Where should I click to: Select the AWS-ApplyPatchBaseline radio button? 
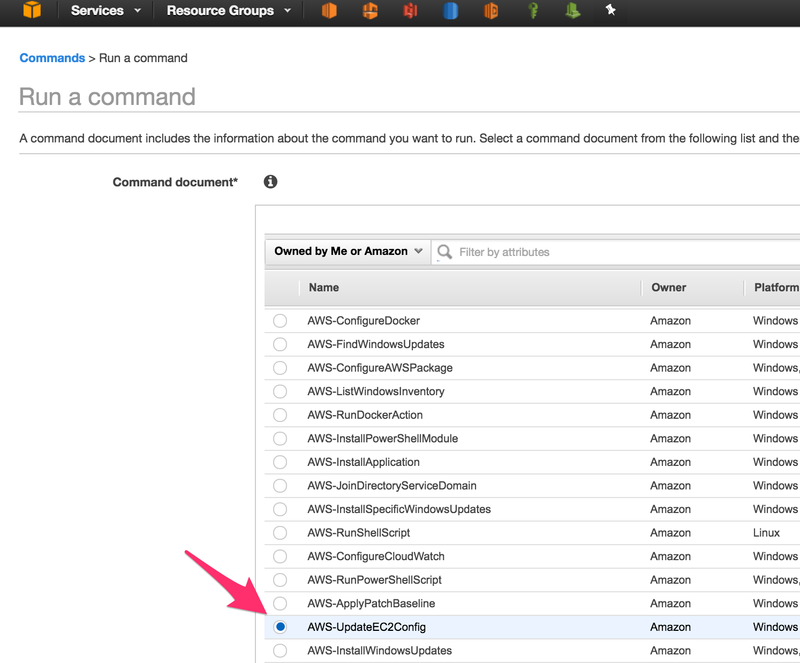click(280, 603)
